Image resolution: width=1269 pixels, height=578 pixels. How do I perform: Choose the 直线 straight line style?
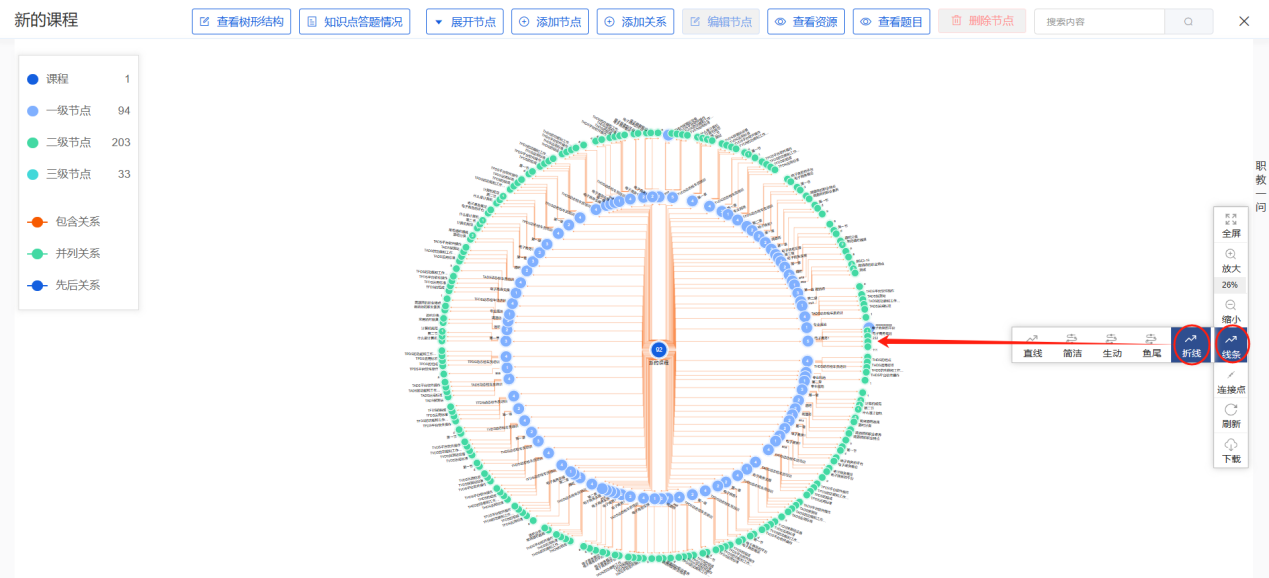pos(1032,345)
